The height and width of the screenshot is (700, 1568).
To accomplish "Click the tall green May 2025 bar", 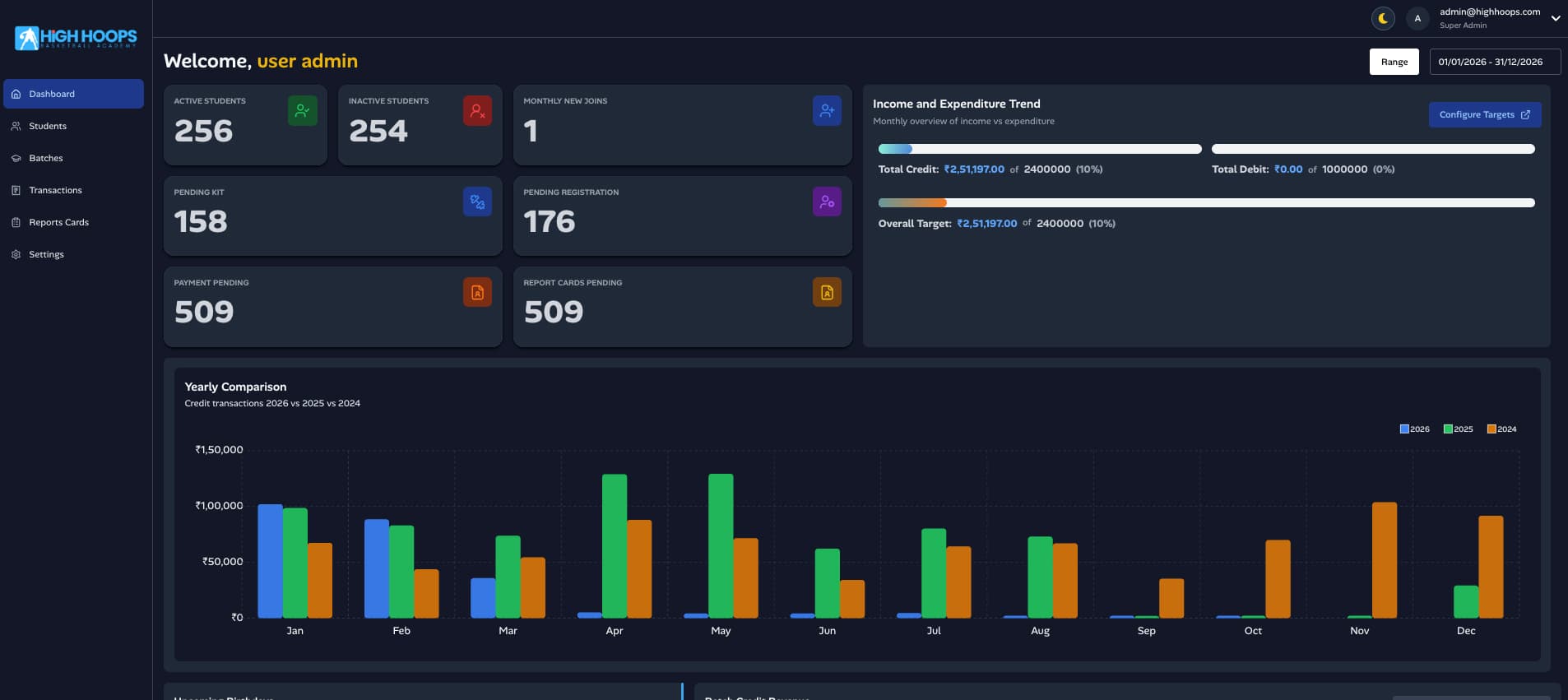I will (x=721, y=545).
